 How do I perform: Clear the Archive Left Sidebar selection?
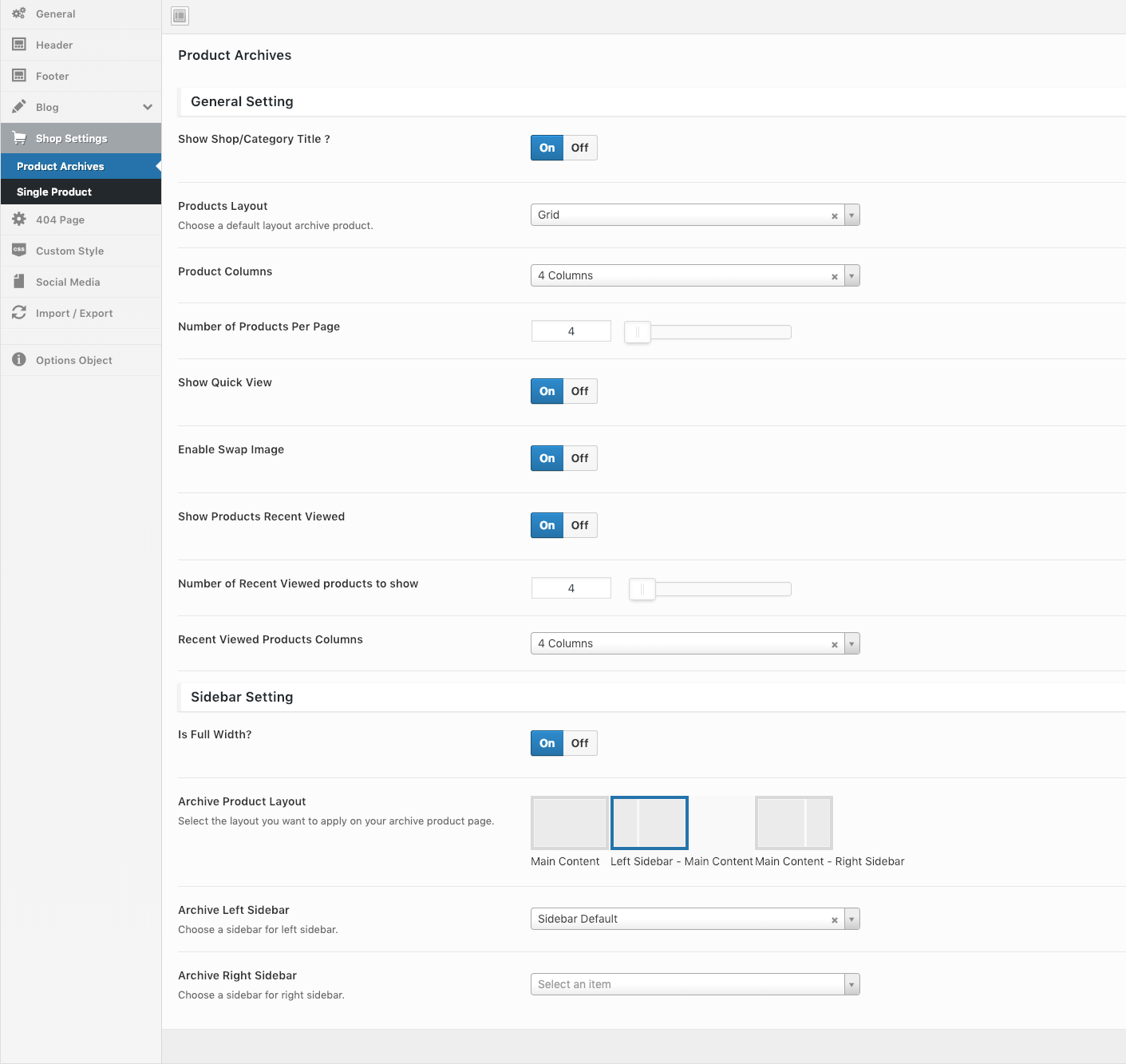point(835,920)
